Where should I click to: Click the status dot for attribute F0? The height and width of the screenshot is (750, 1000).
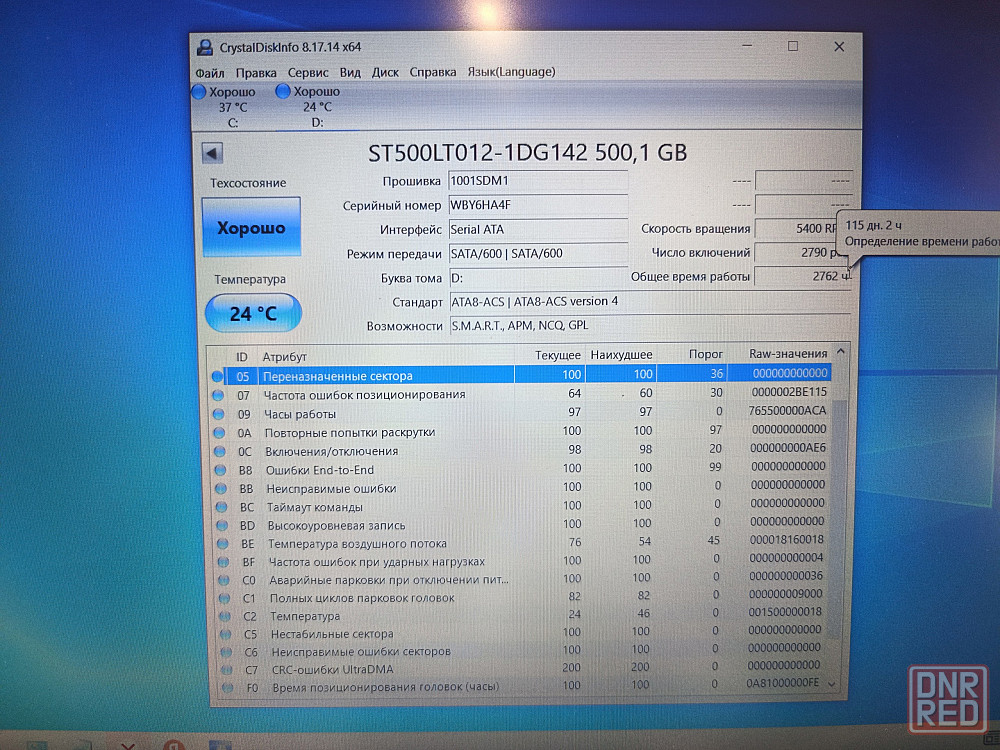click(228, 688)
